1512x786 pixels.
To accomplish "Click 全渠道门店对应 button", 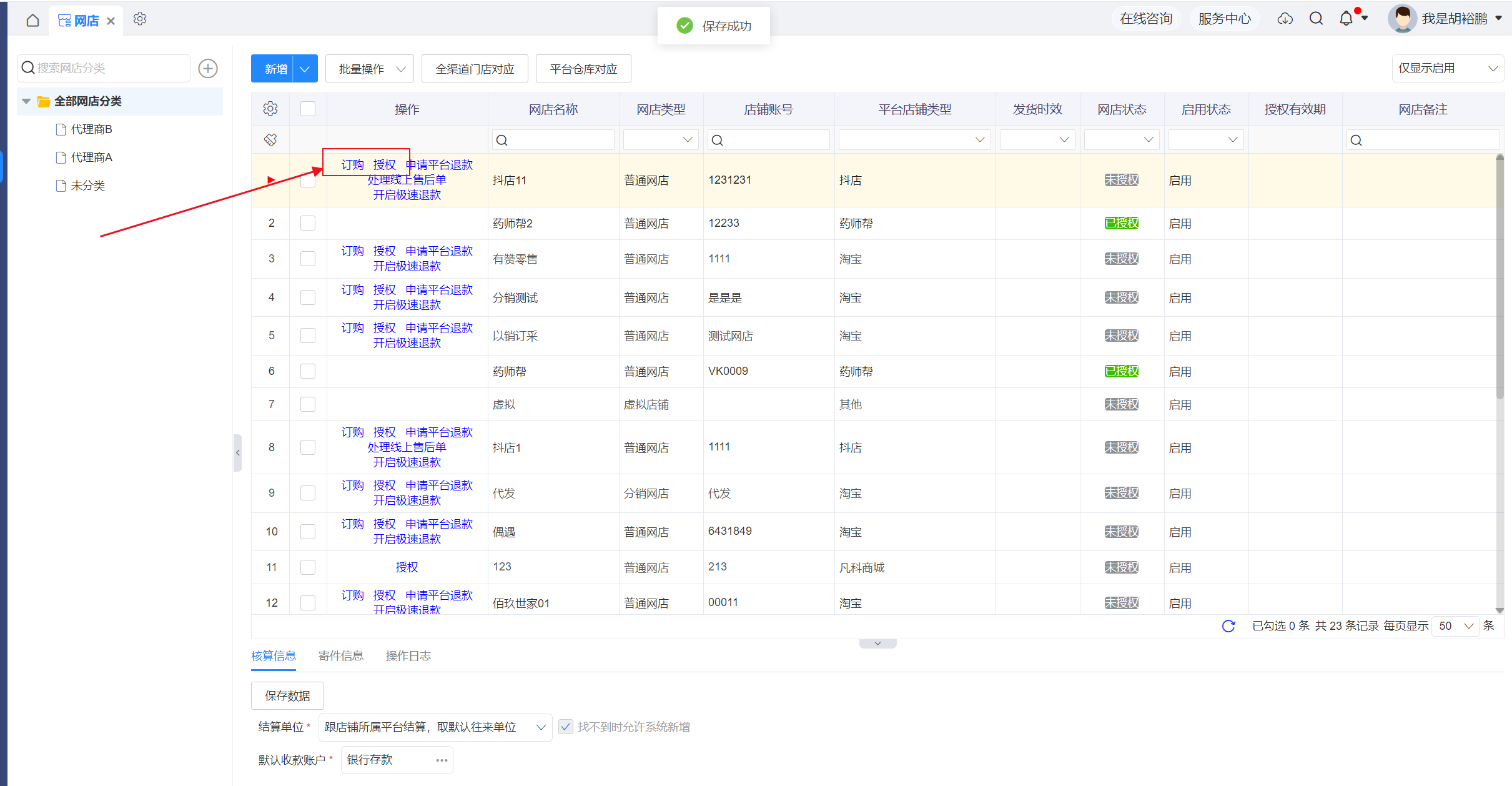I will point(475,69).
